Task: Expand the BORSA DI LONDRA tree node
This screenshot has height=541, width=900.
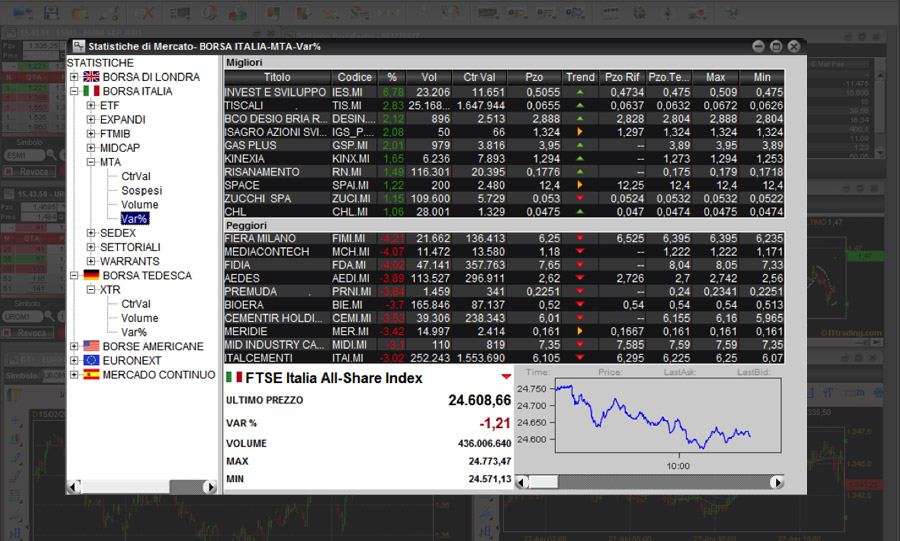Action: (74, 77)
